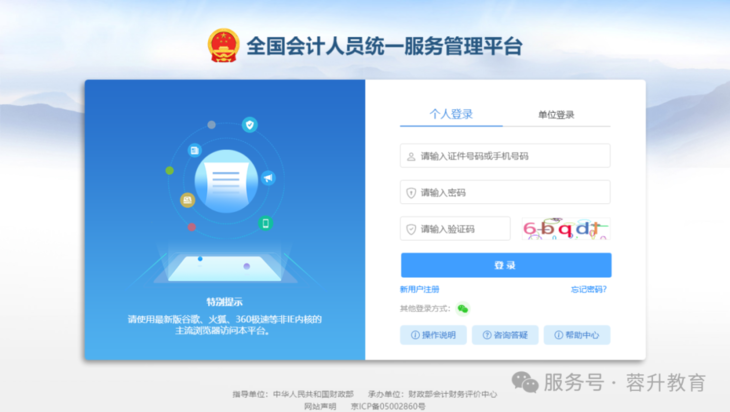730x412 pixels.
Task: Click the user icon in ID field
Action: tap(411, 156)
